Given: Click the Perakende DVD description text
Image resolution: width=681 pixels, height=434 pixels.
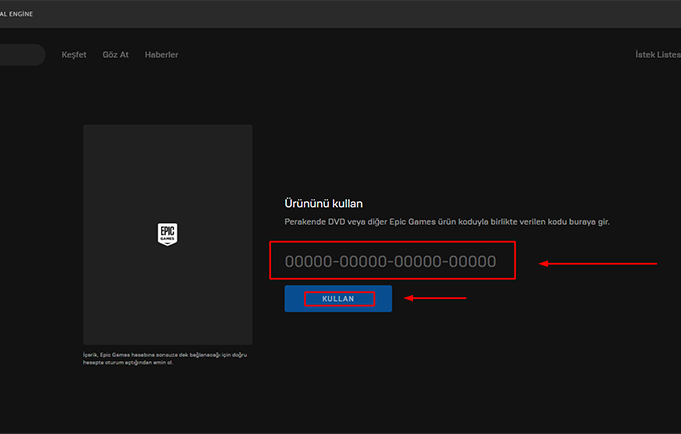Looking at the screenshot, I should [447, 222].
